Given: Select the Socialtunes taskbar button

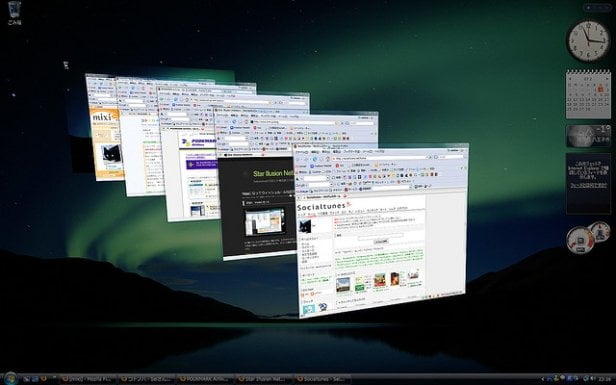Looking at the screenshot, I should pyautogui.click(x=322, y=379).
